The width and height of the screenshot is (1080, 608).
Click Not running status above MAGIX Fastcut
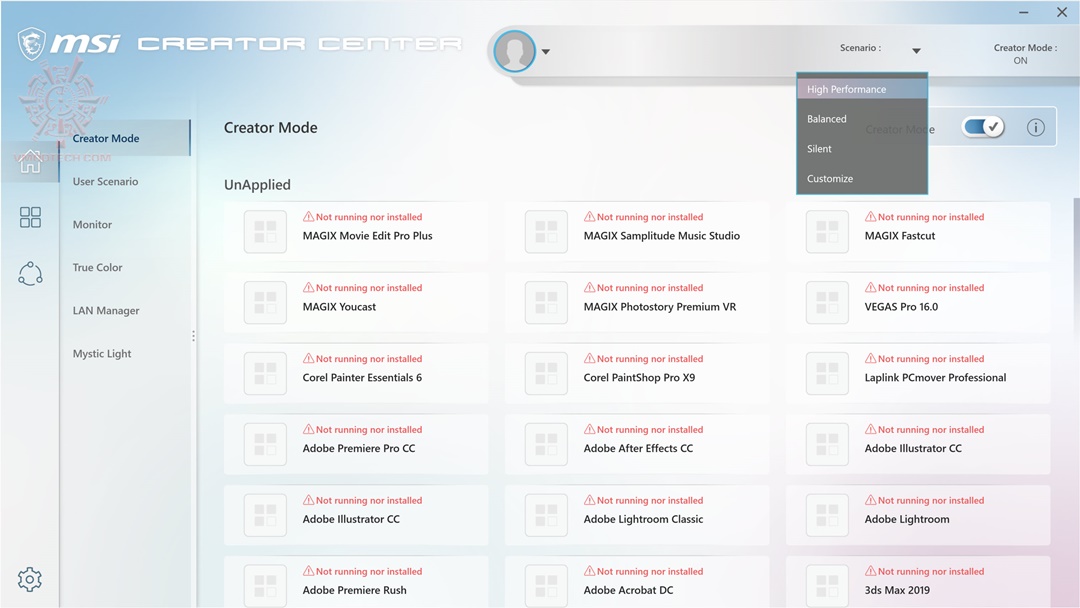click(x=931, y=217)
